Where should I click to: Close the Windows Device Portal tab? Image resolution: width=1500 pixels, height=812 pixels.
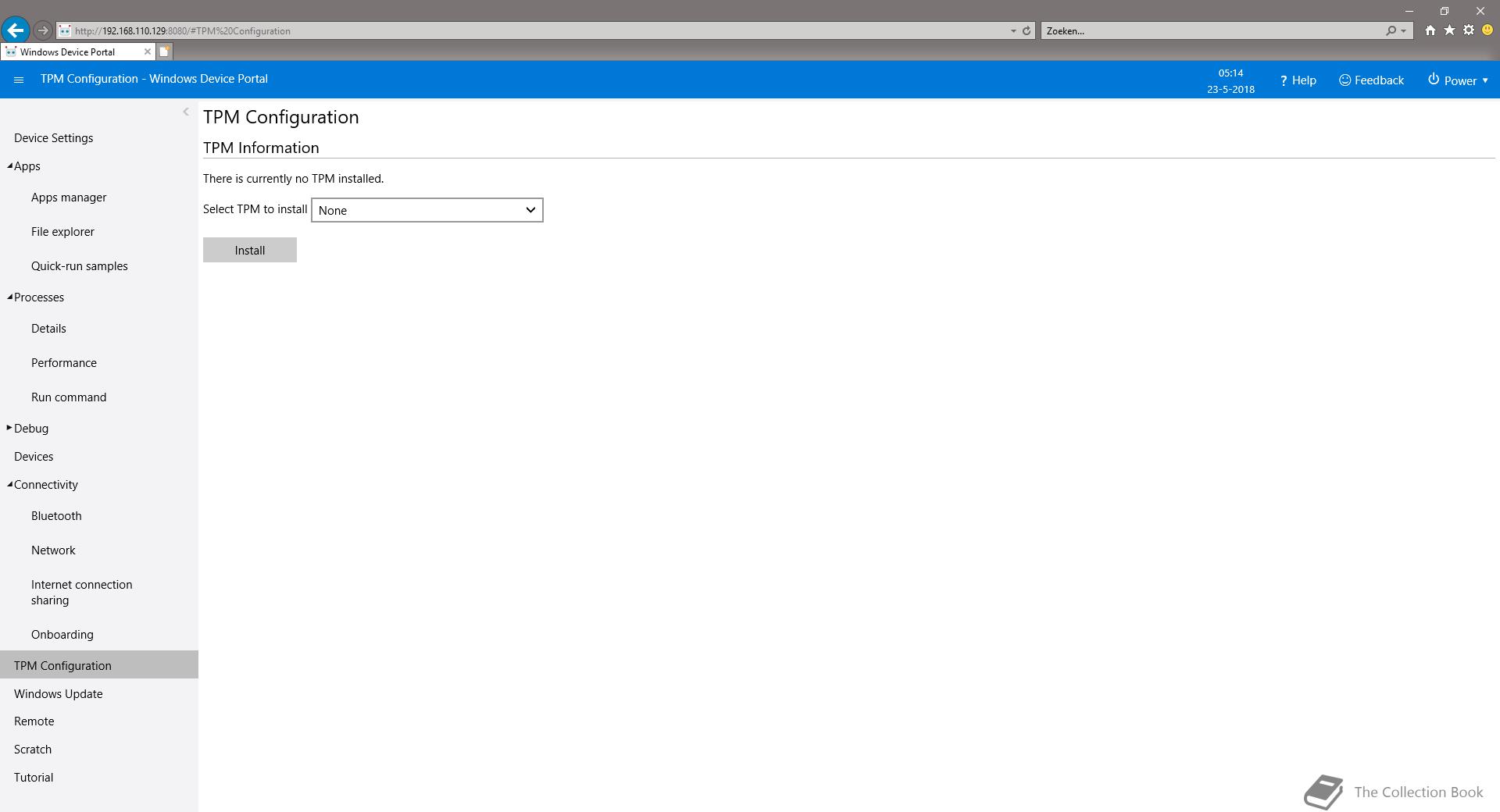point(147,52)
